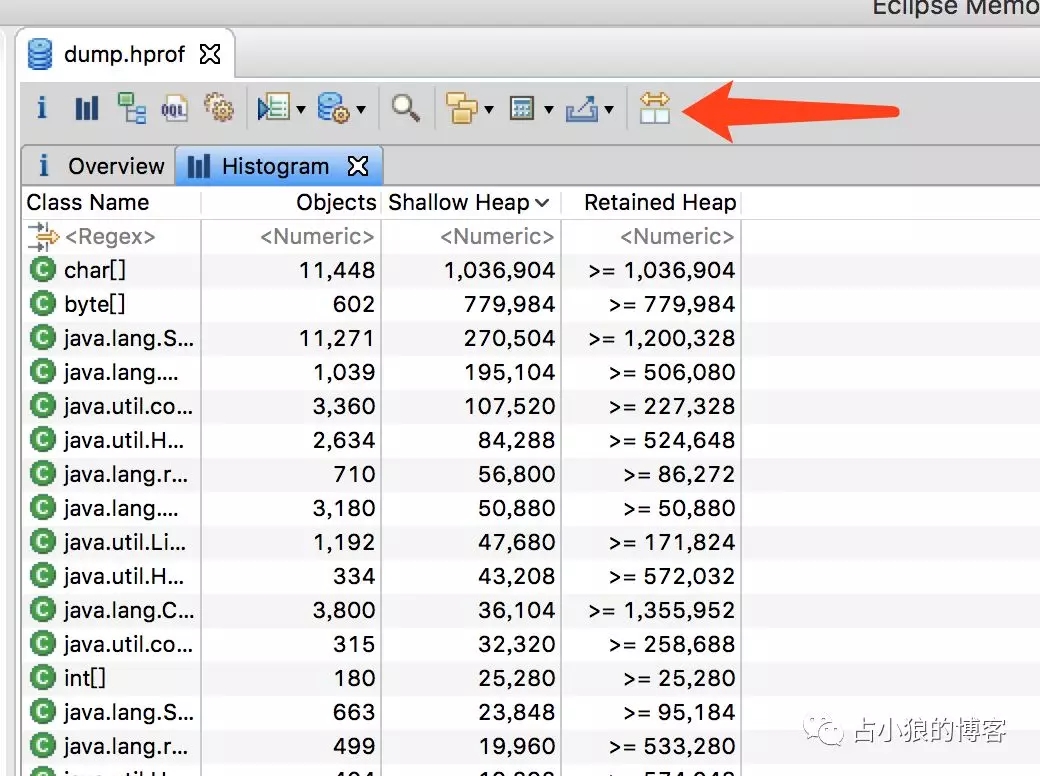This screenshot has width=1040, height=776.
Task: Click retained heap value >= 1,355,952
Action: (x=661, y=610)
